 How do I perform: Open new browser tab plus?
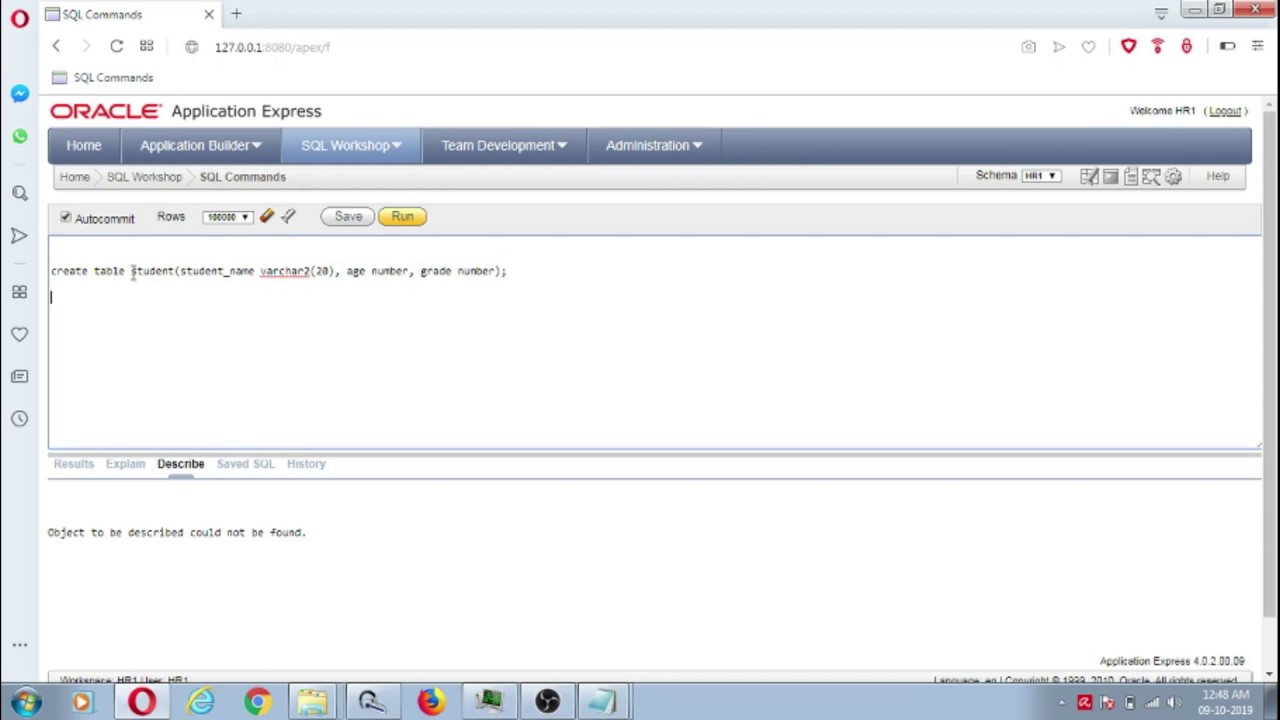coord(236,14)
